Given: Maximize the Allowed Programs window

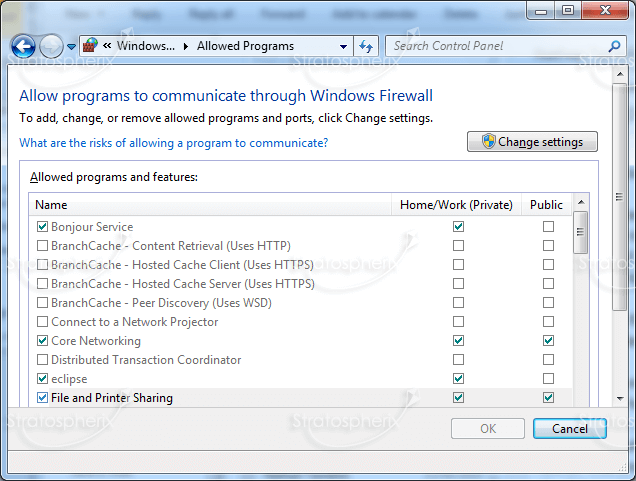Looking at the screenshot, I should coord(568,10).
